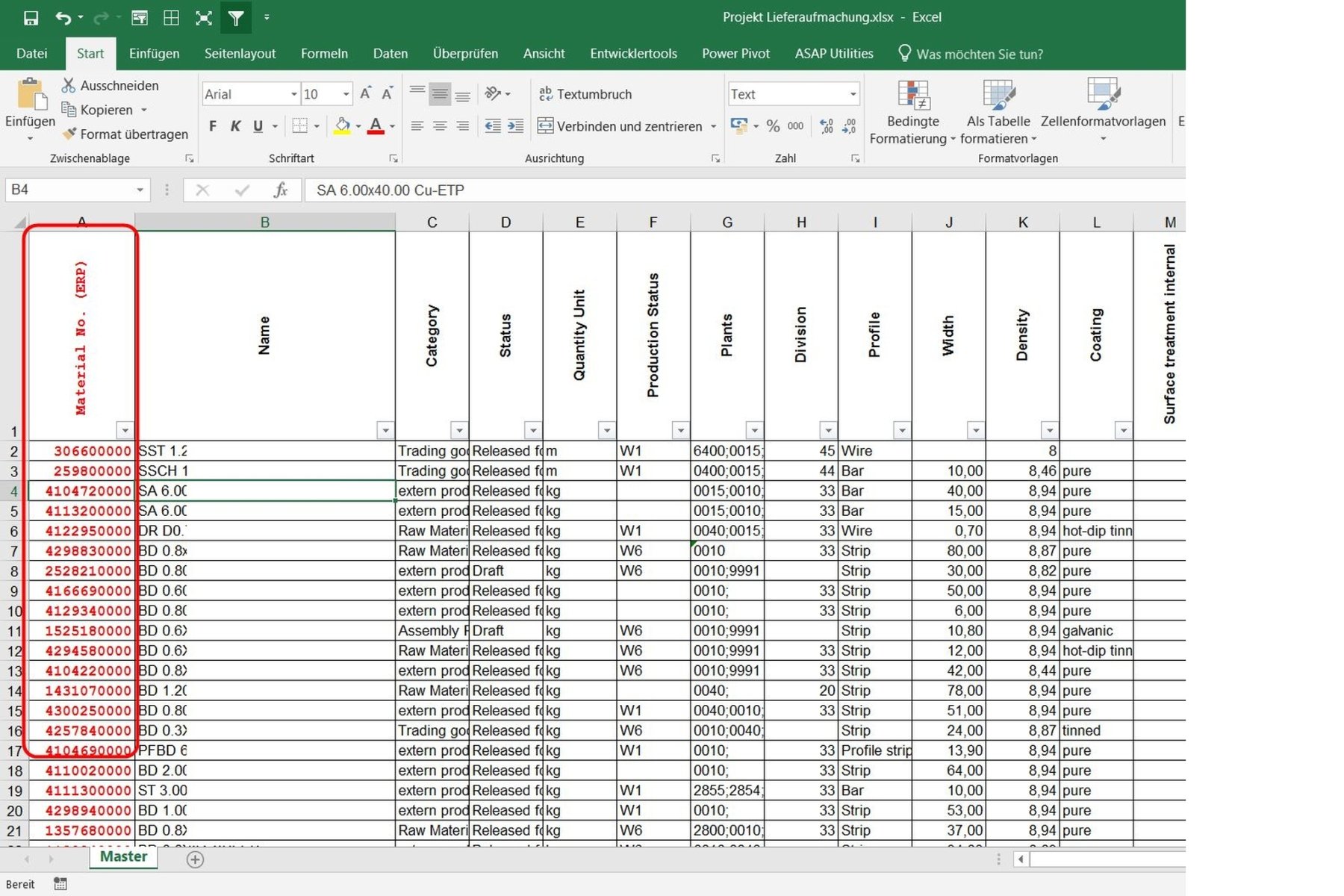Click the accounting number format icon
Viewport: 1344px width, 896px height.
pos(739,126)
